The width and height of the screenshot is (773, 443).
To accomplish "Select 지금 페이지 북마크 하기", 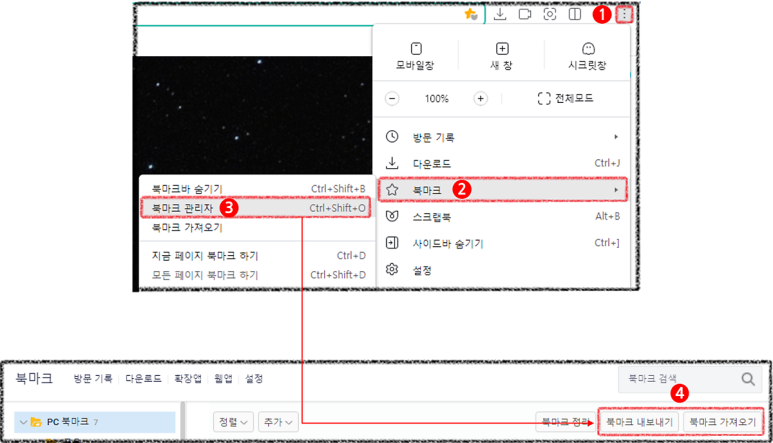I will [x=255, y=256].
